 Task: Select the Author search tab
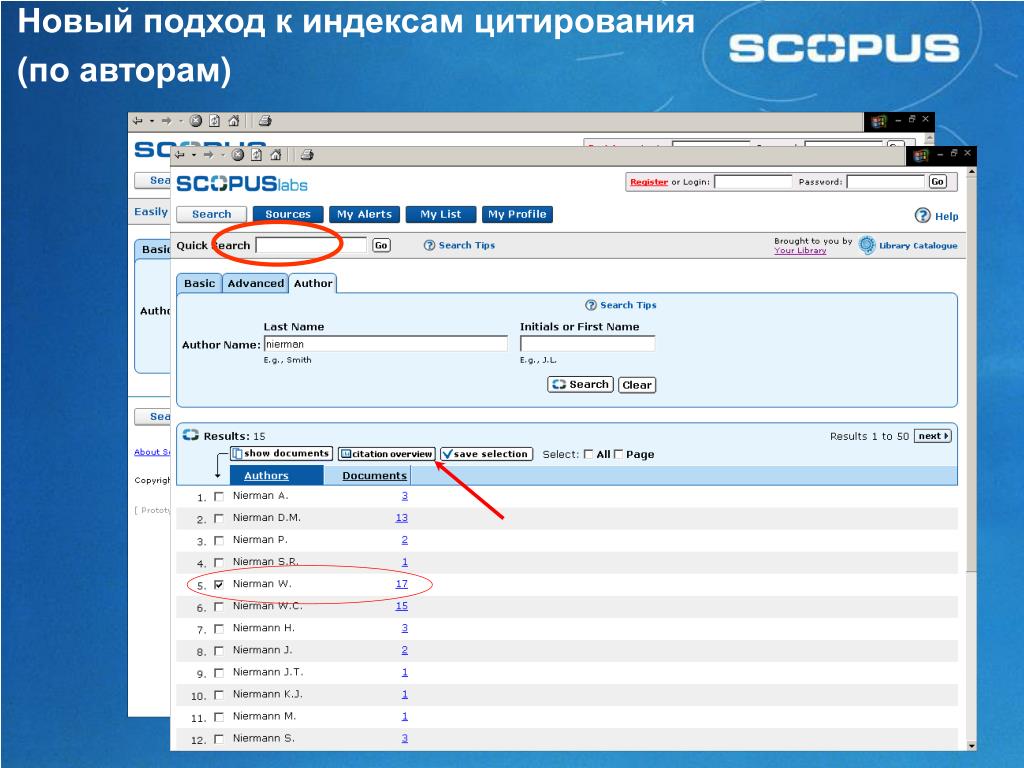pos(313,283)
